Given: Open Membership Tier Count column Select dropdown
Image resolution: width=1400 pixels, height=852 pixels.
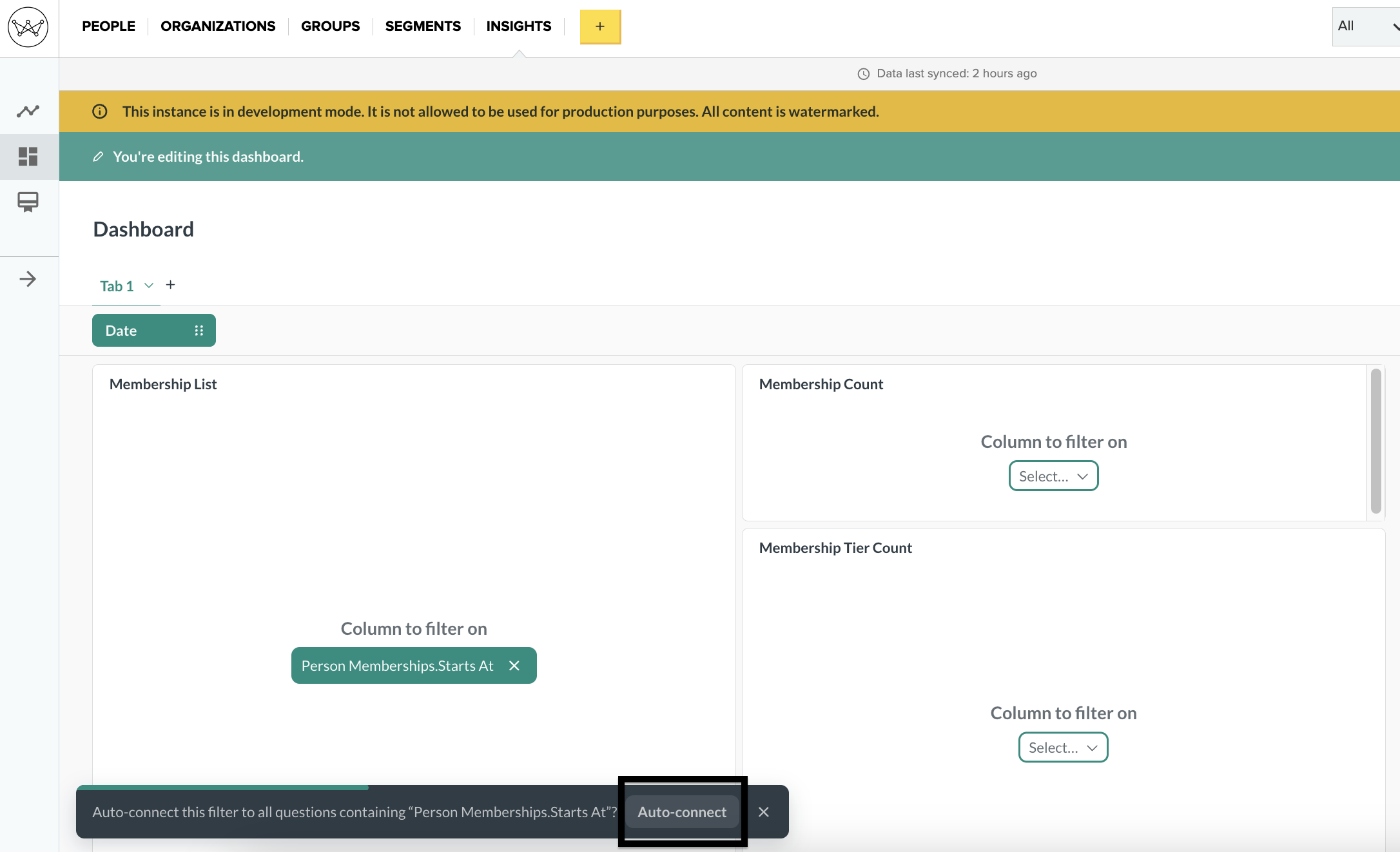Looking at the screenshot, I should point(1063,748).
